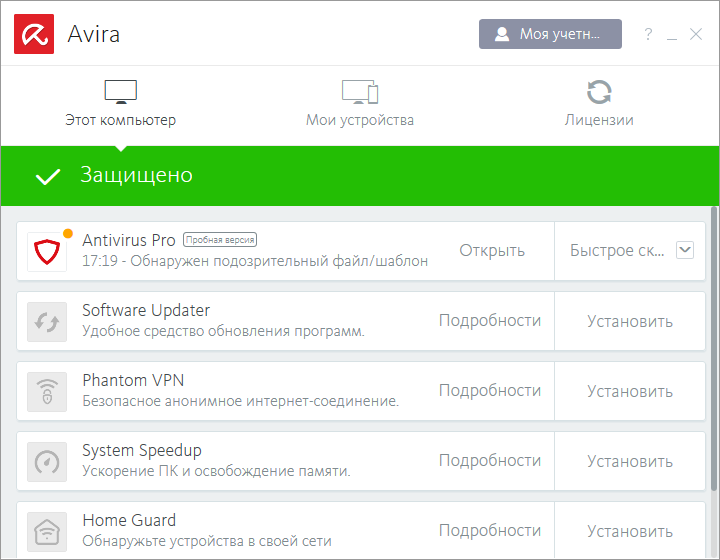Expand the Быстрое сканирование dropdown arrow
Image resolution: width=720 pixels, height=560 pixels.
[685, 250]
